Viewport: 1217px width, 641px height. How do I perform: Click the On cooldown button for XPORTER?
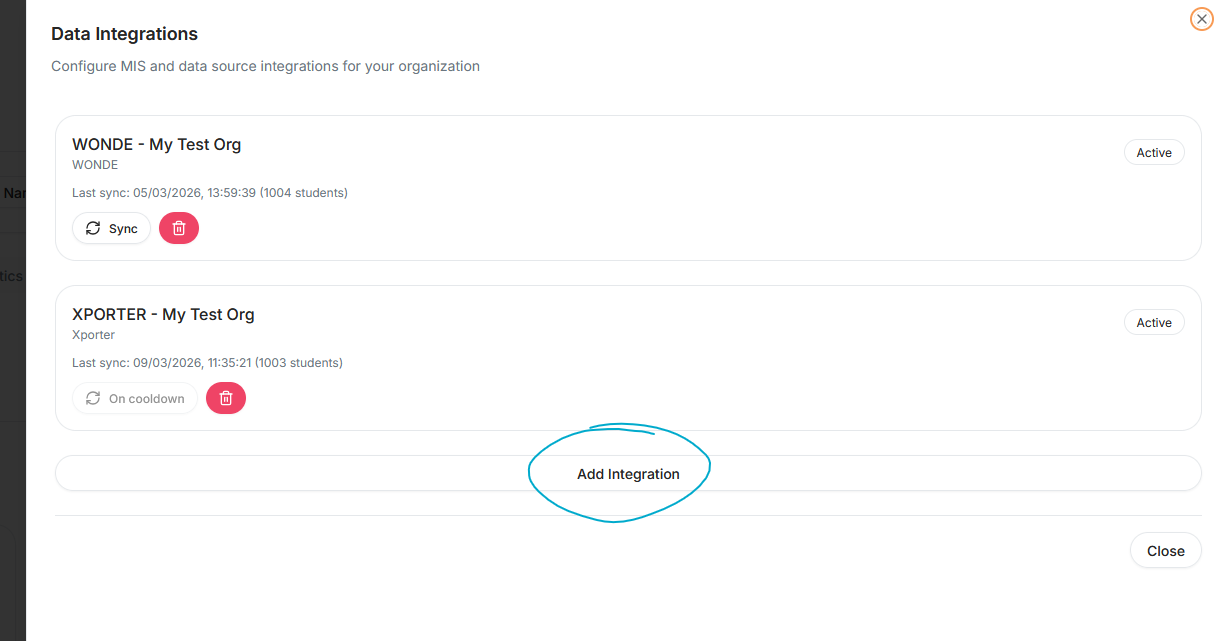click(135, 399)
